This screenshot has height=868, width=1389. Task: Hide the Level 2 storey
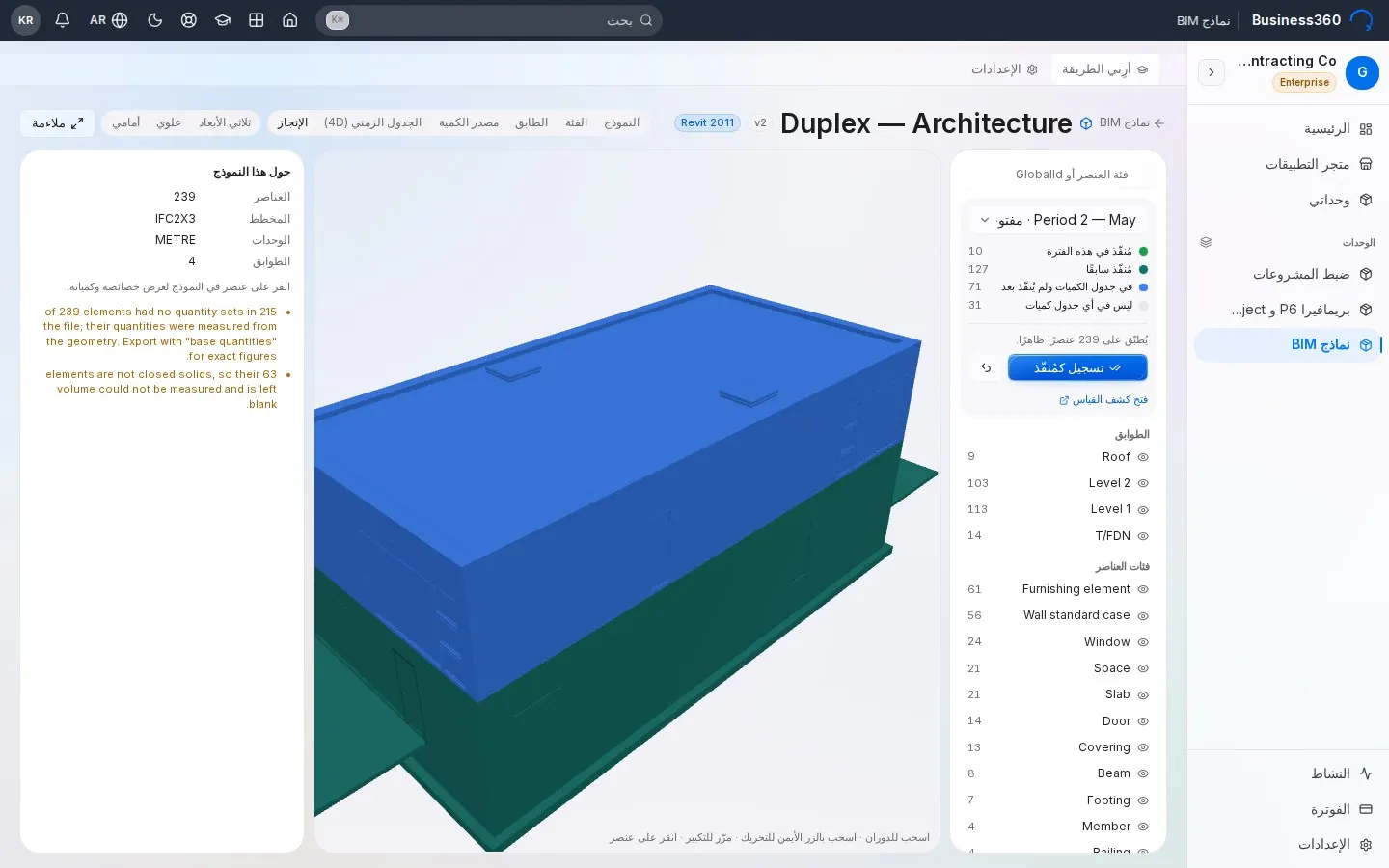click(x=1143, y=483)
